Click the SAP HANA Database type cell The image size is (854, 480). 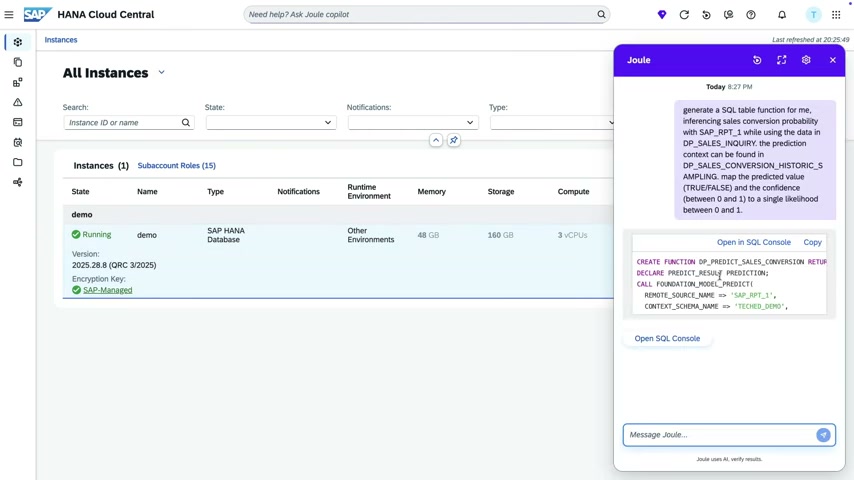click(225, 235)
